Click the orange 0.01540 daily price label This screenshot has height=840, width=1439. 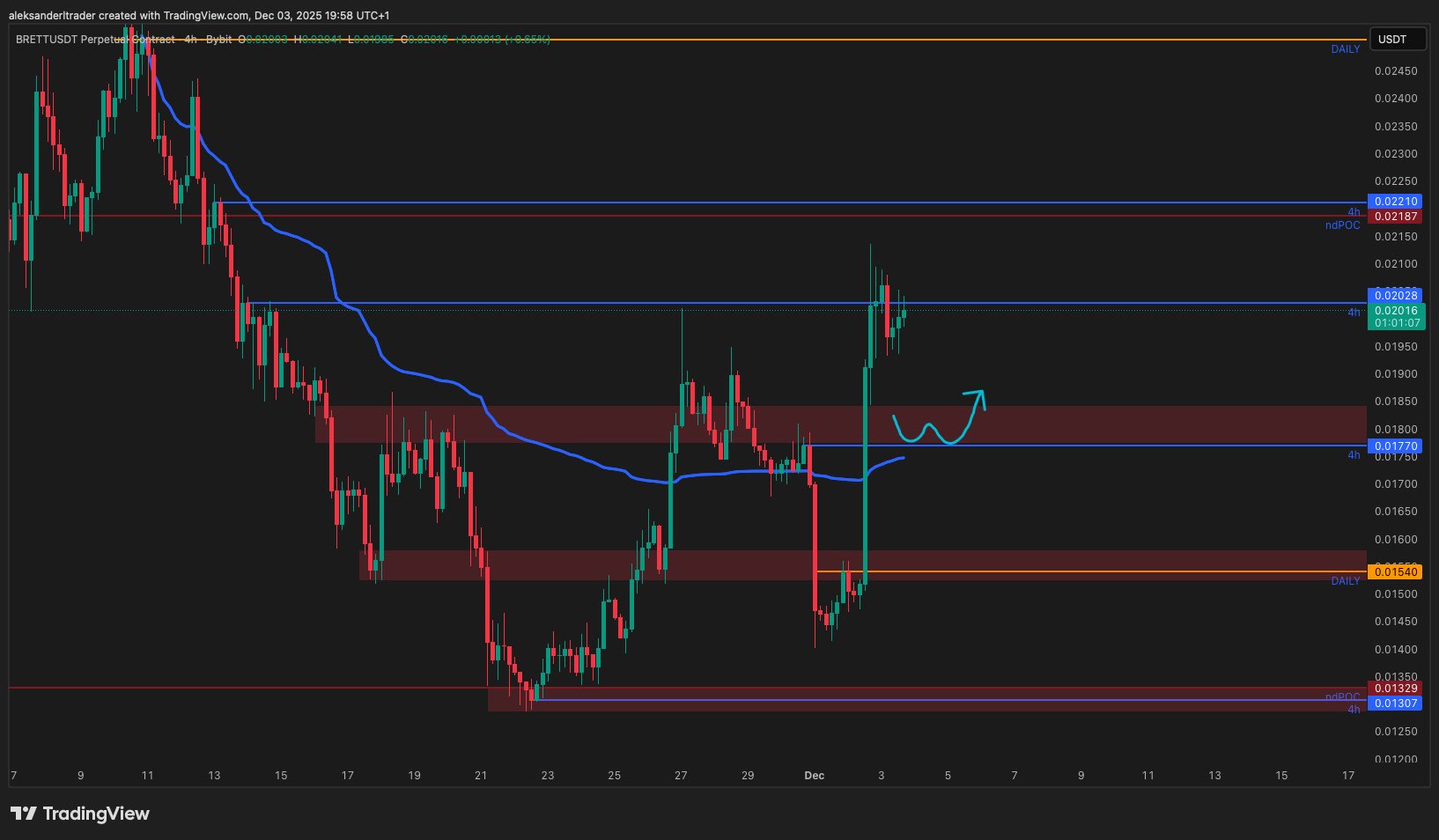(x=1396, y=572)
